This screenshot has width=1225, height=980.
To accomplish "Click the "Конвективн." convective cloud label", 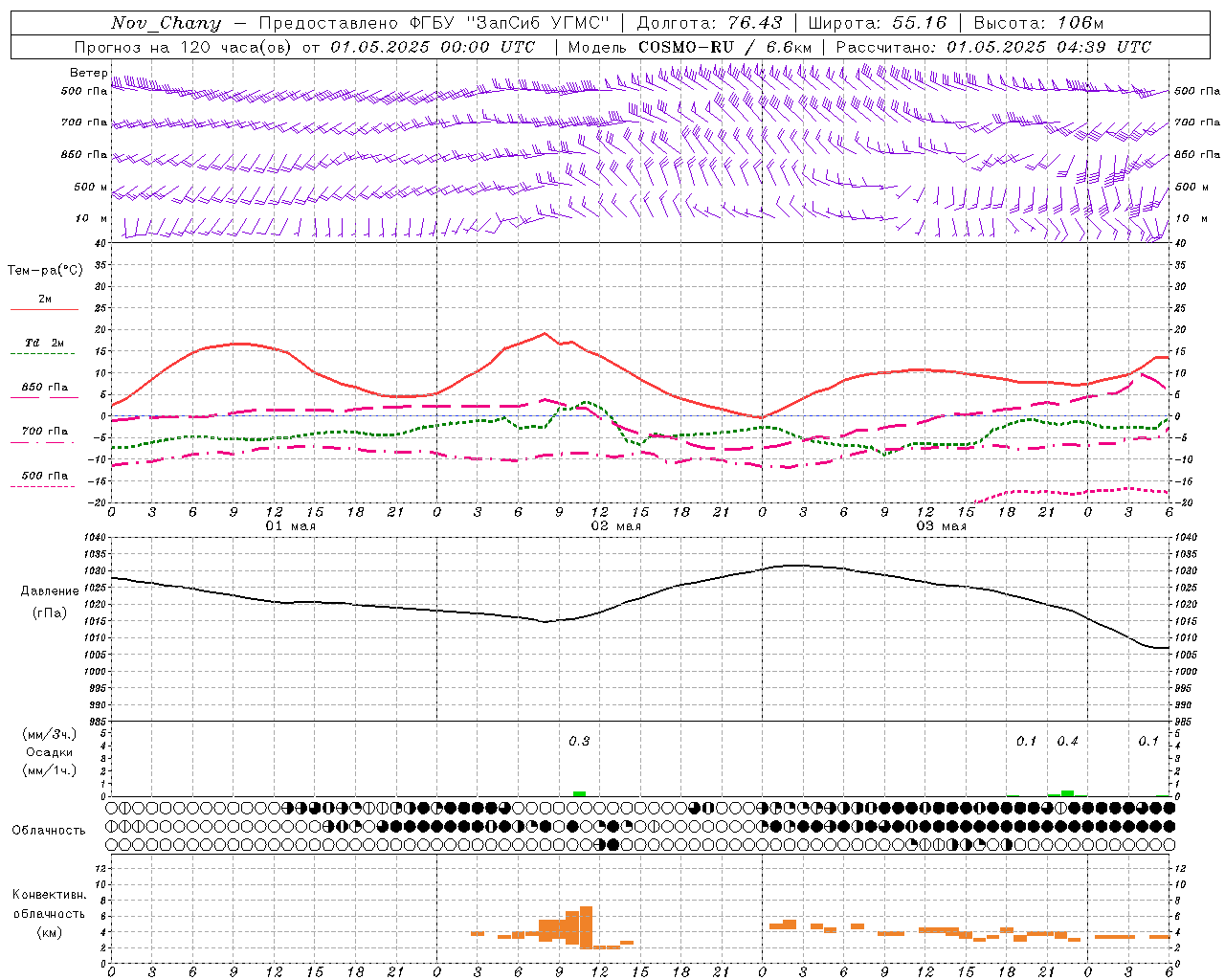I will pos(49,895).
